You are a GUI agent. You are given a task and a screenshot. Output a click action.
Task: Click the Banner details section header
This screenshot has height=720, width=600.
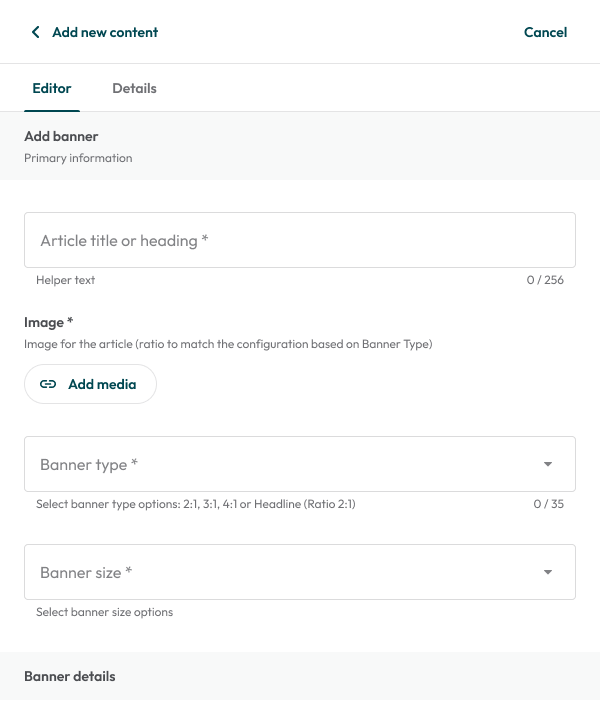(70, 676)
